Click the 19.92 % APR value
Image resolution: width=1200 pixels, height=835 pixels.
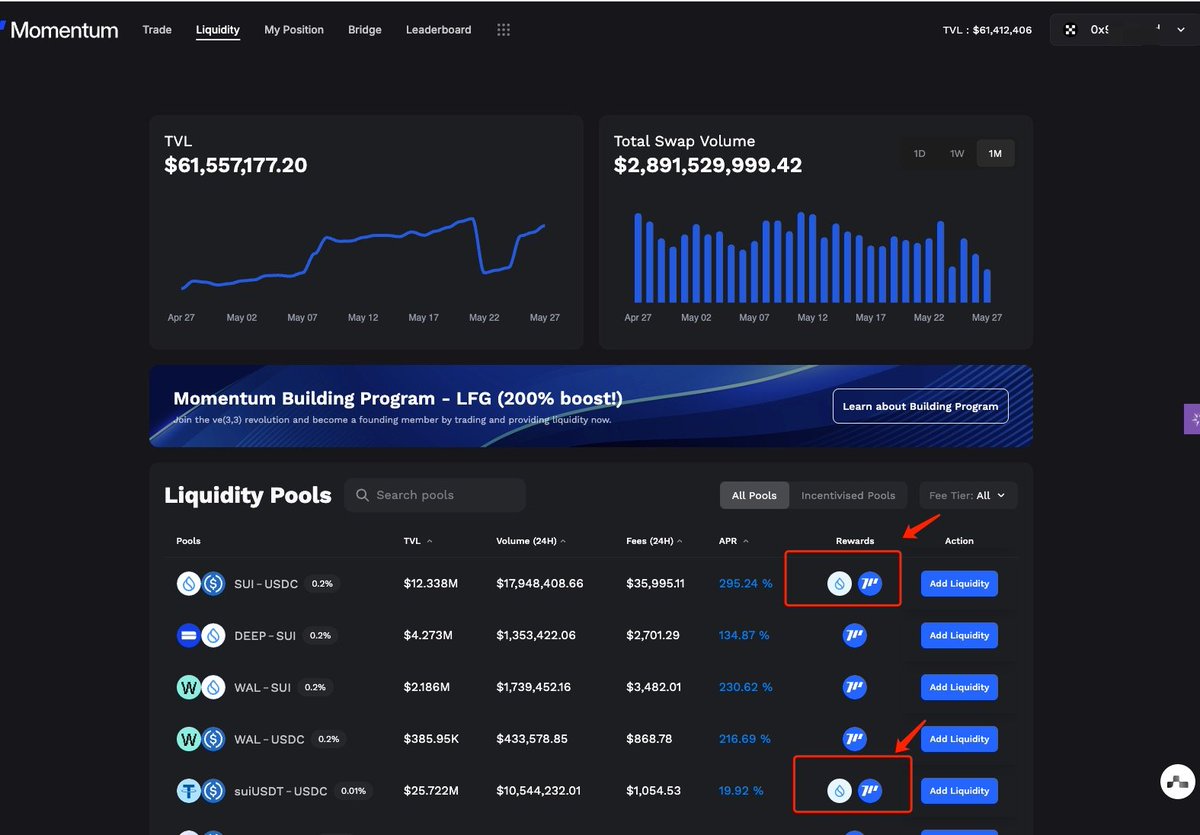(x=741, y=791)
